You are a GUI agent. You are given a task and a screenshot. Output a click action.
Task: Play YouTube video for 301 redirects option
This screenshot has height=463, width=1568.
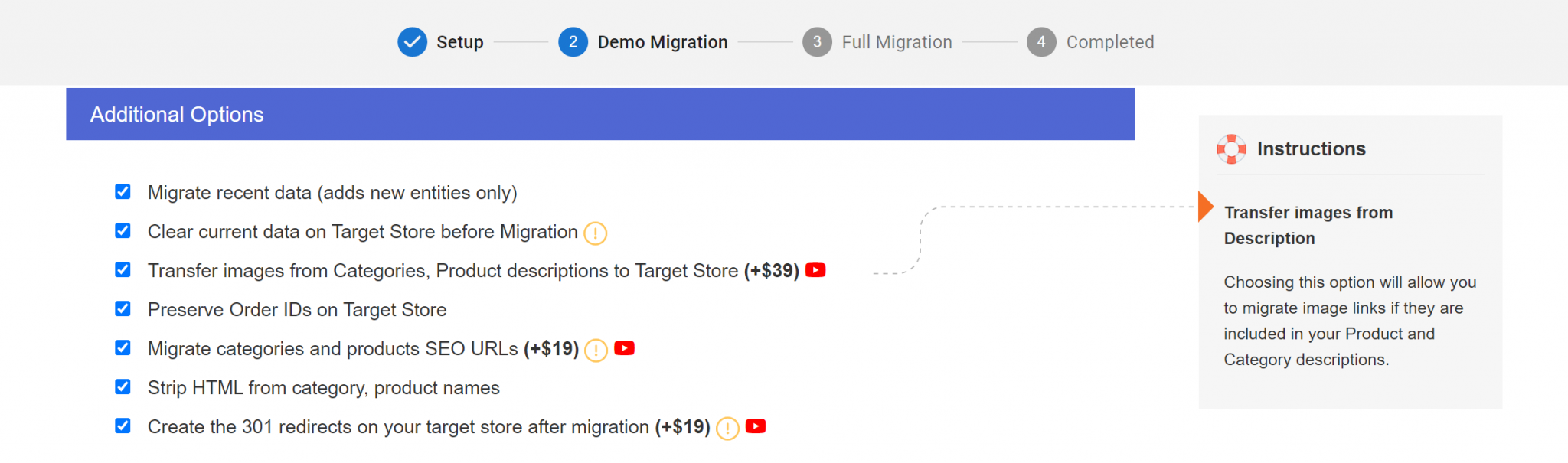756,426
